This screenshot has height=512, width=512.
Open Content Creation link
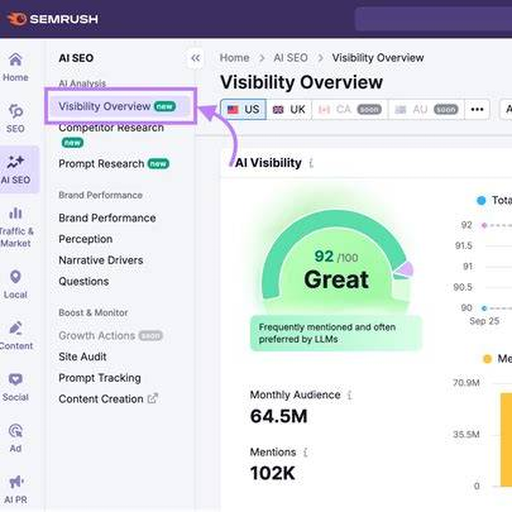[x=101, y=399]
